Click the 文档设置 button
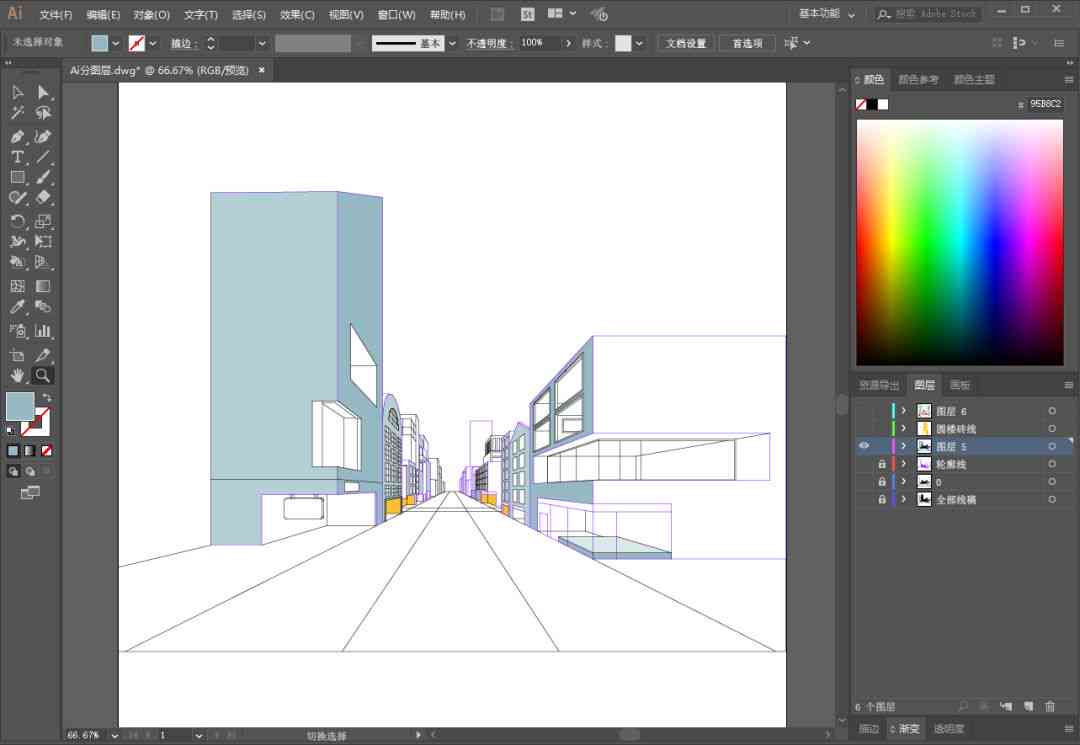 click(686, 43)
